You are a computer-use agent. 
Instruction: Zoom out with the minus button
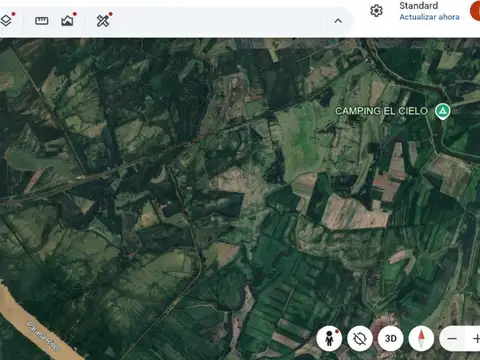tap(452, 339)
